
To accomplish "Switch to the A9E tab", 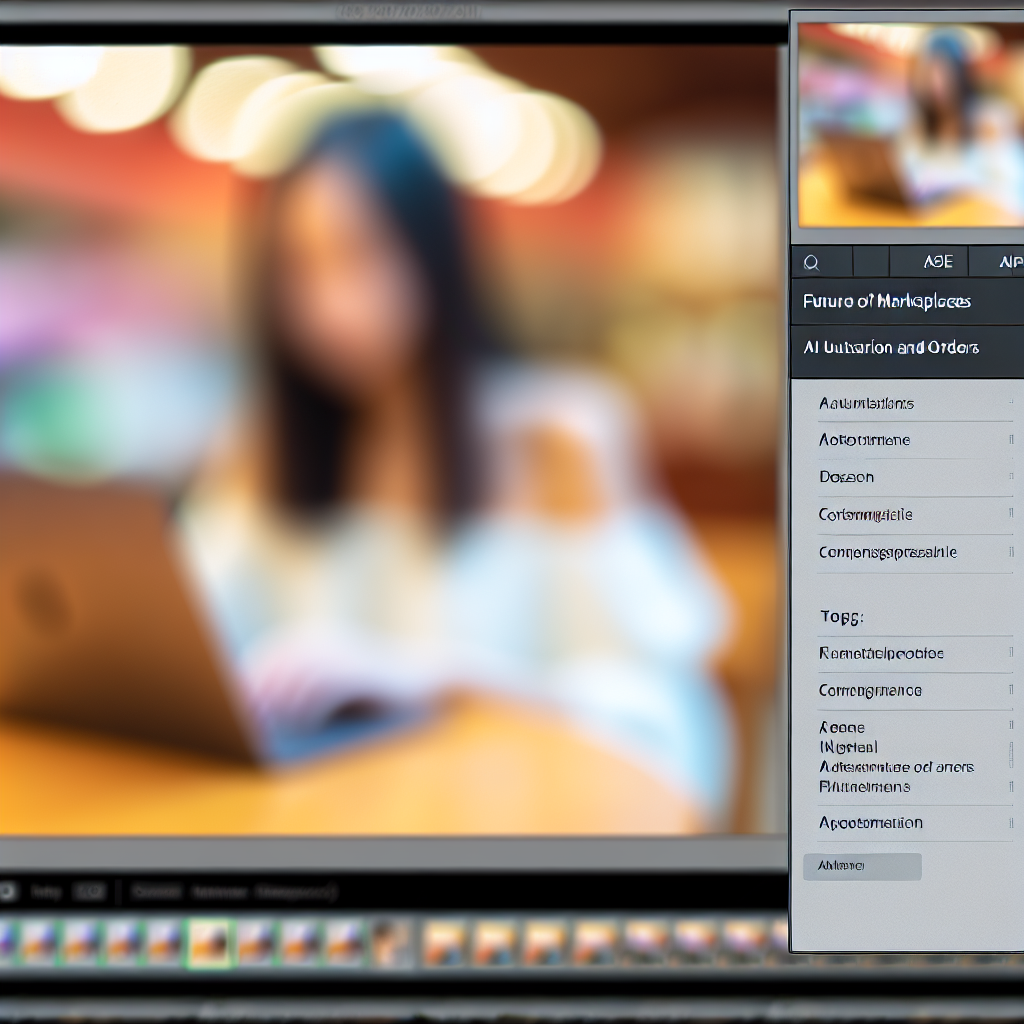I will pyautogui.click(x=938, y=262).
